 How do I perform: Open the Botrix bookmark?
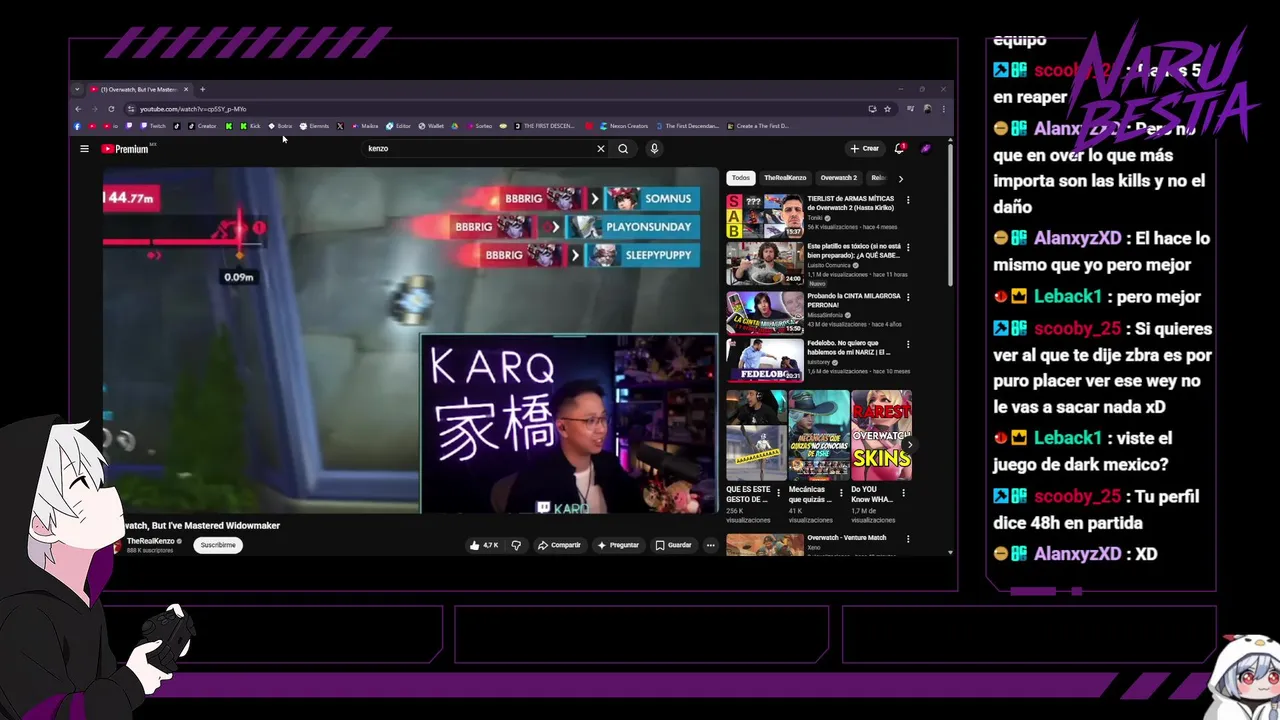pyautogui.click(x=280, y=126)
